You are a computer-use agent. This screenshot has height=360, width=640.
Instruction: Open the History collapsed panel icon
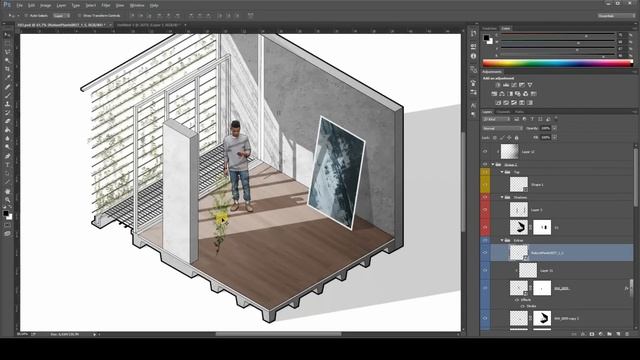(x=473, y=33)
